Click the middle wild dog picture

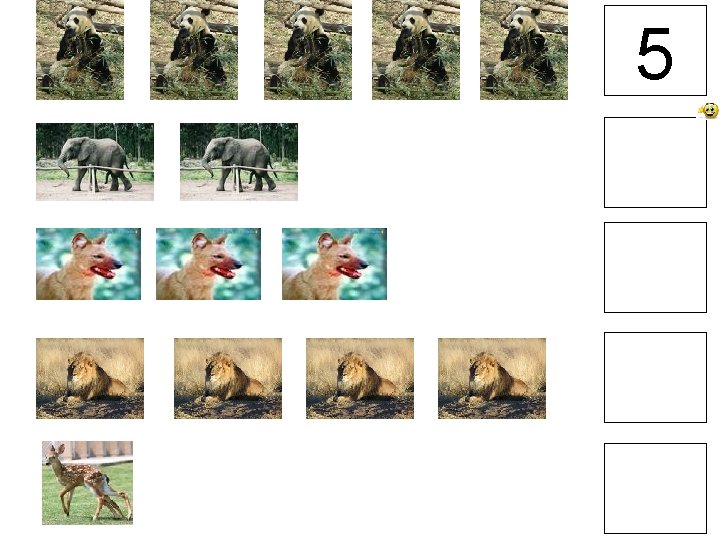208,264
